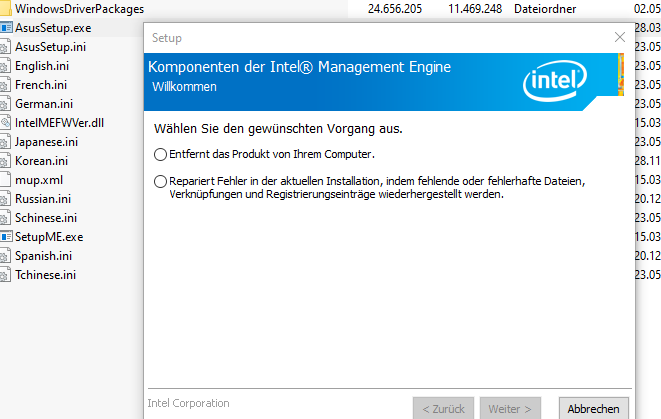
Task: Click the file name German.ini
Action: click(44, 104)
